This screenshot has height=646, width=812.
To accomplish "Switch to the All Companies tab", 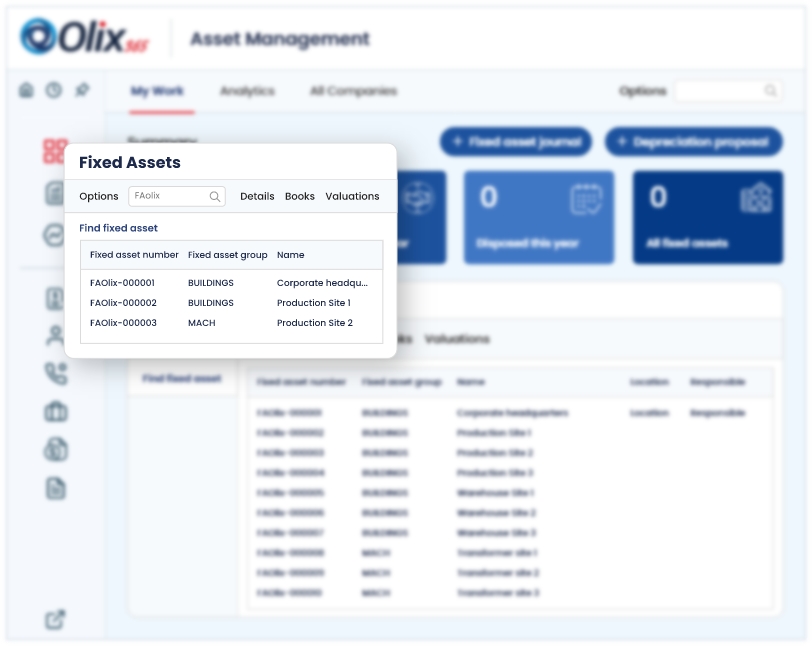I will (x=353, y=91).
